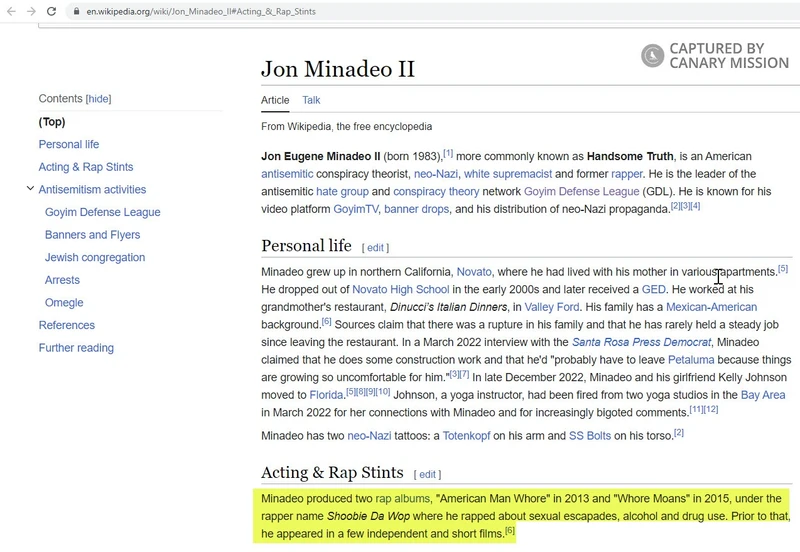Open Further reading in contents

click(x=76, y=348)
